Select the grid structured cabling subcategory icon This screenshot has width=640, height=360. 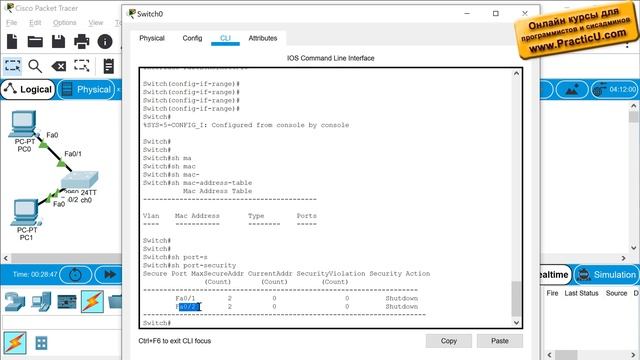[41, 343]
